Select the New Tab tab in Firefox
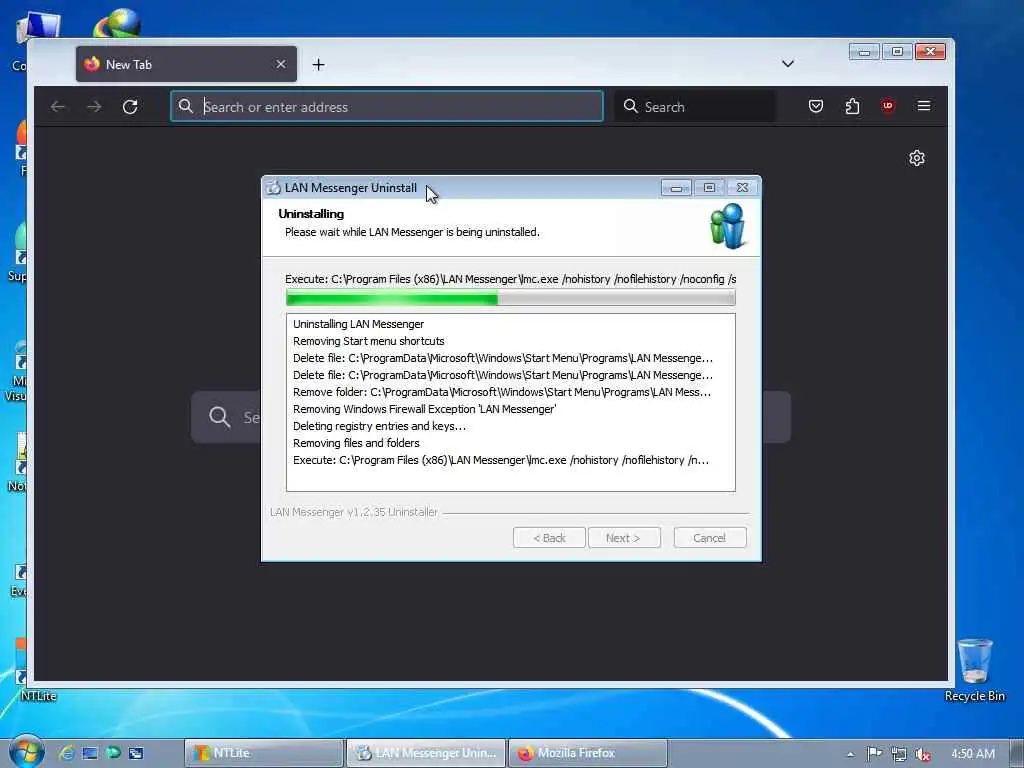 (186, 64)
